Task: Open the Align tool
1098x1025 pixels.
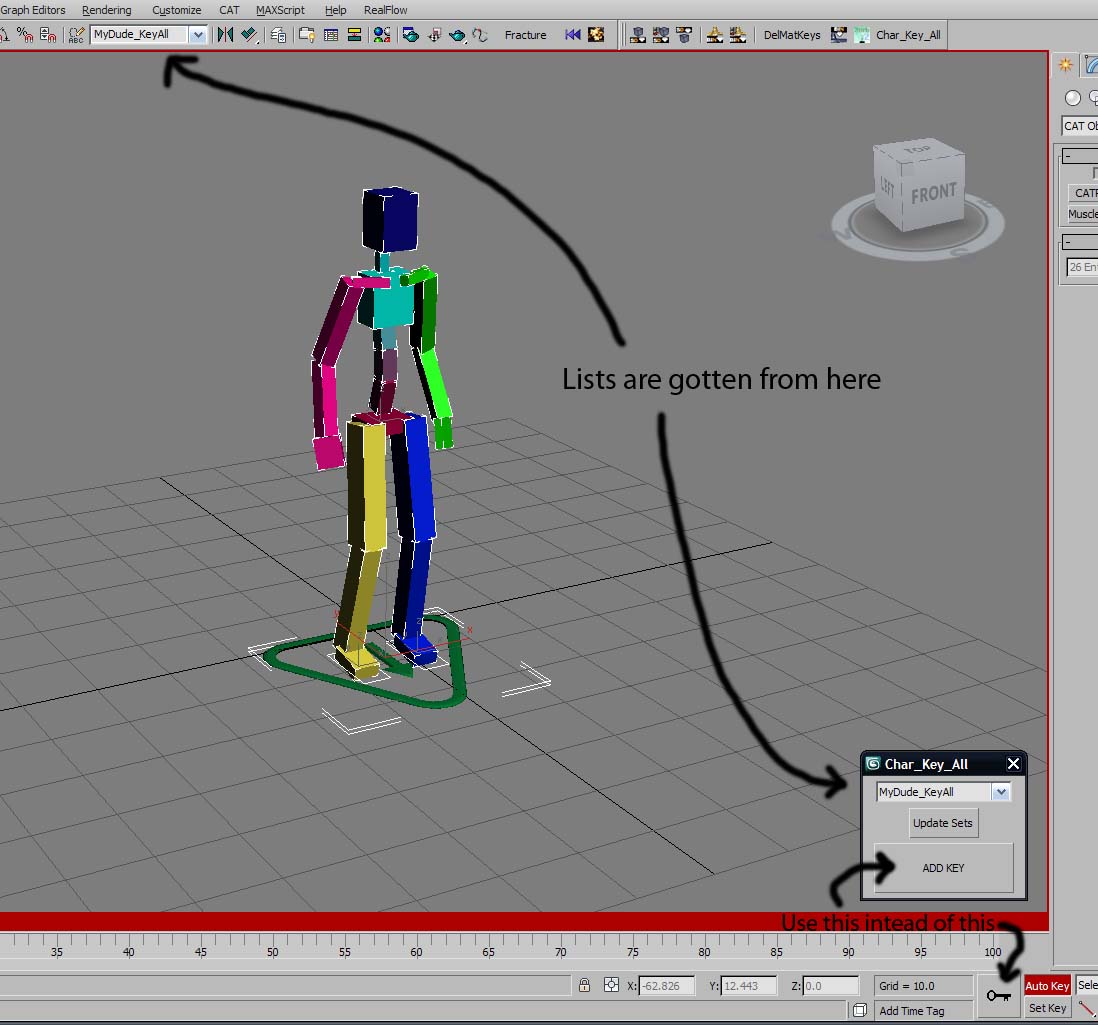Action: click(249, 35)
